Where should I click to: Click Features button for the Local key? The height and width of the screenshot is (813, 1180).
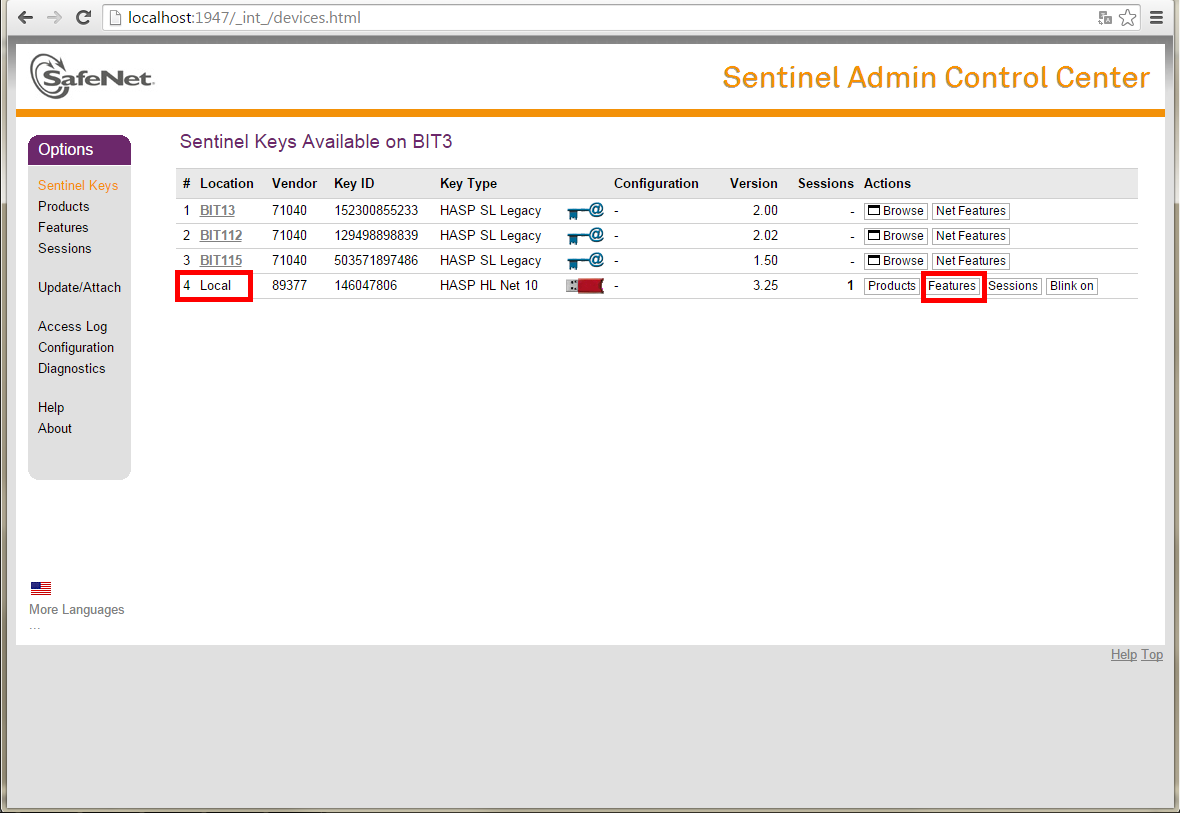point(952,286)
